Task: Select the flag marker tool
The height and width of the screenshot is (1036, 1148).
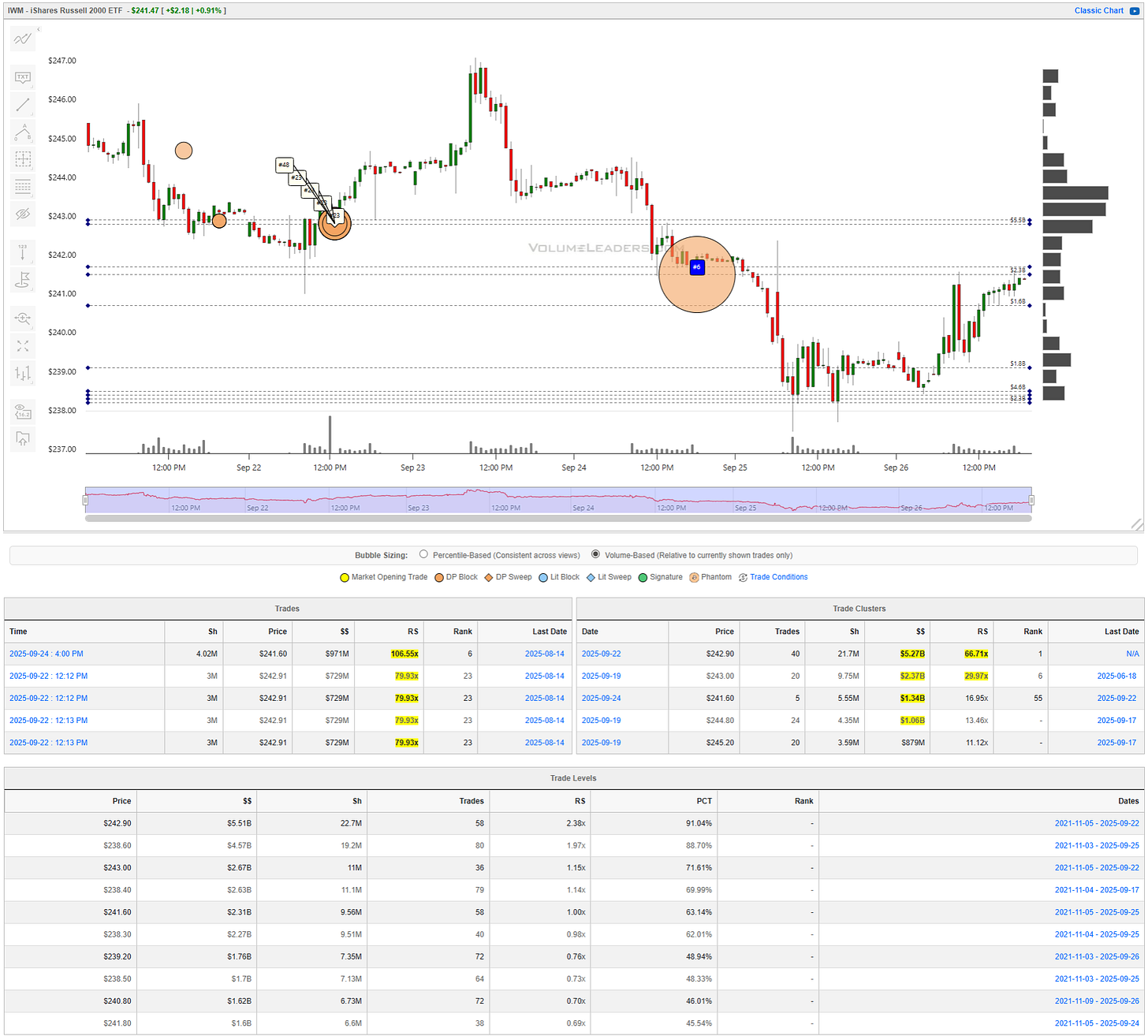Action: (x=23, y=279)
